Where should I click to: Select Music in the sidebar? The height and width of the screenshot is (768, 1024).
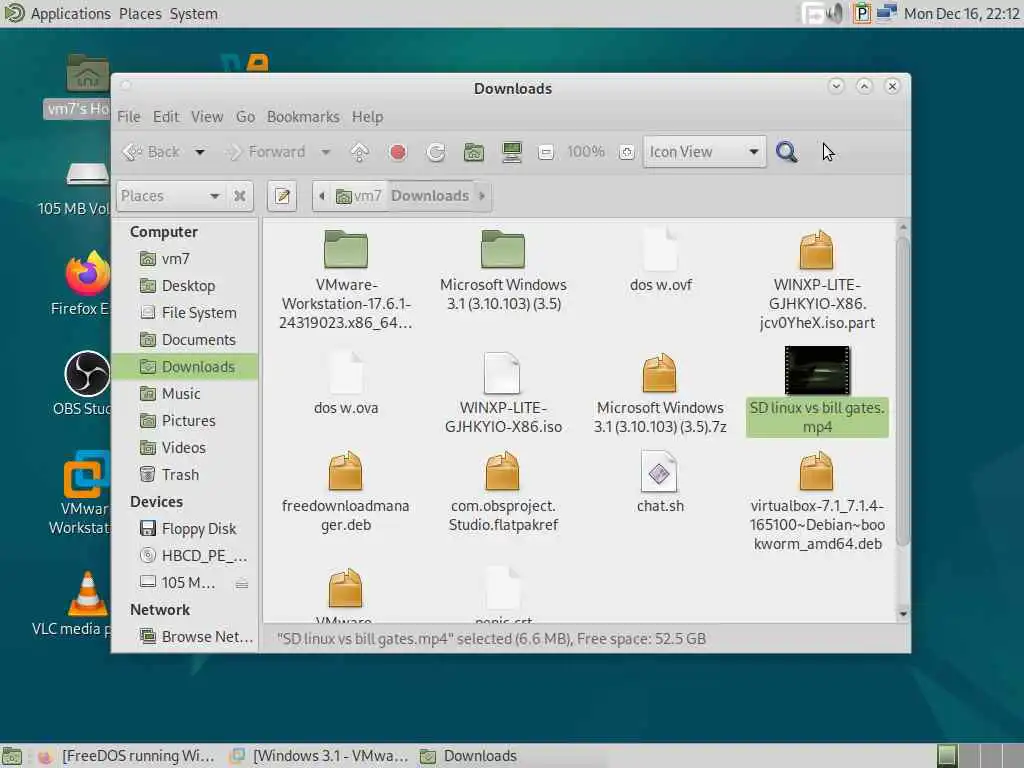(185, 394)
